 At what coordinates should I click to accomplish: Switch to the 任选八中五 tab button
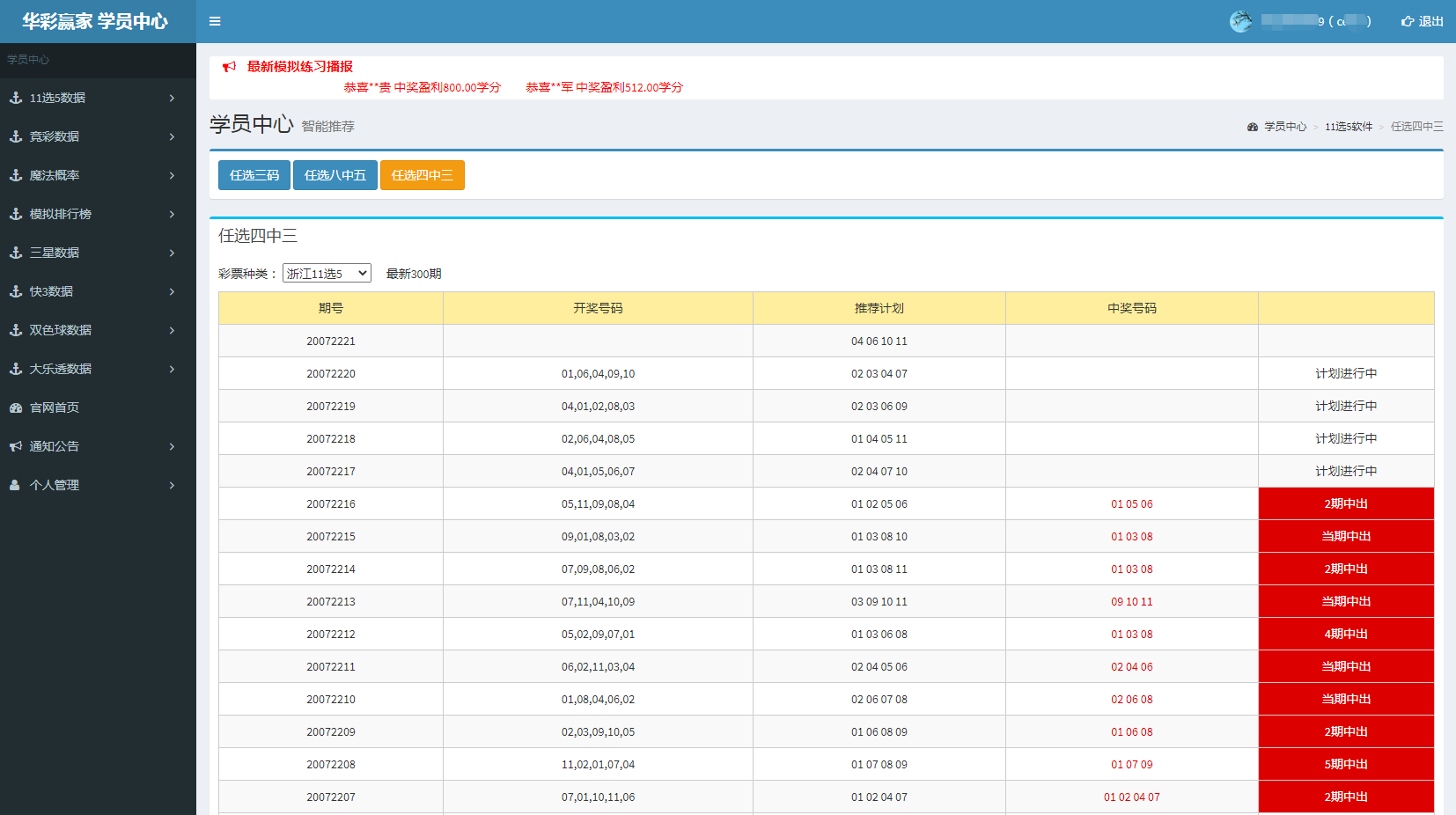tap(335, 175)
